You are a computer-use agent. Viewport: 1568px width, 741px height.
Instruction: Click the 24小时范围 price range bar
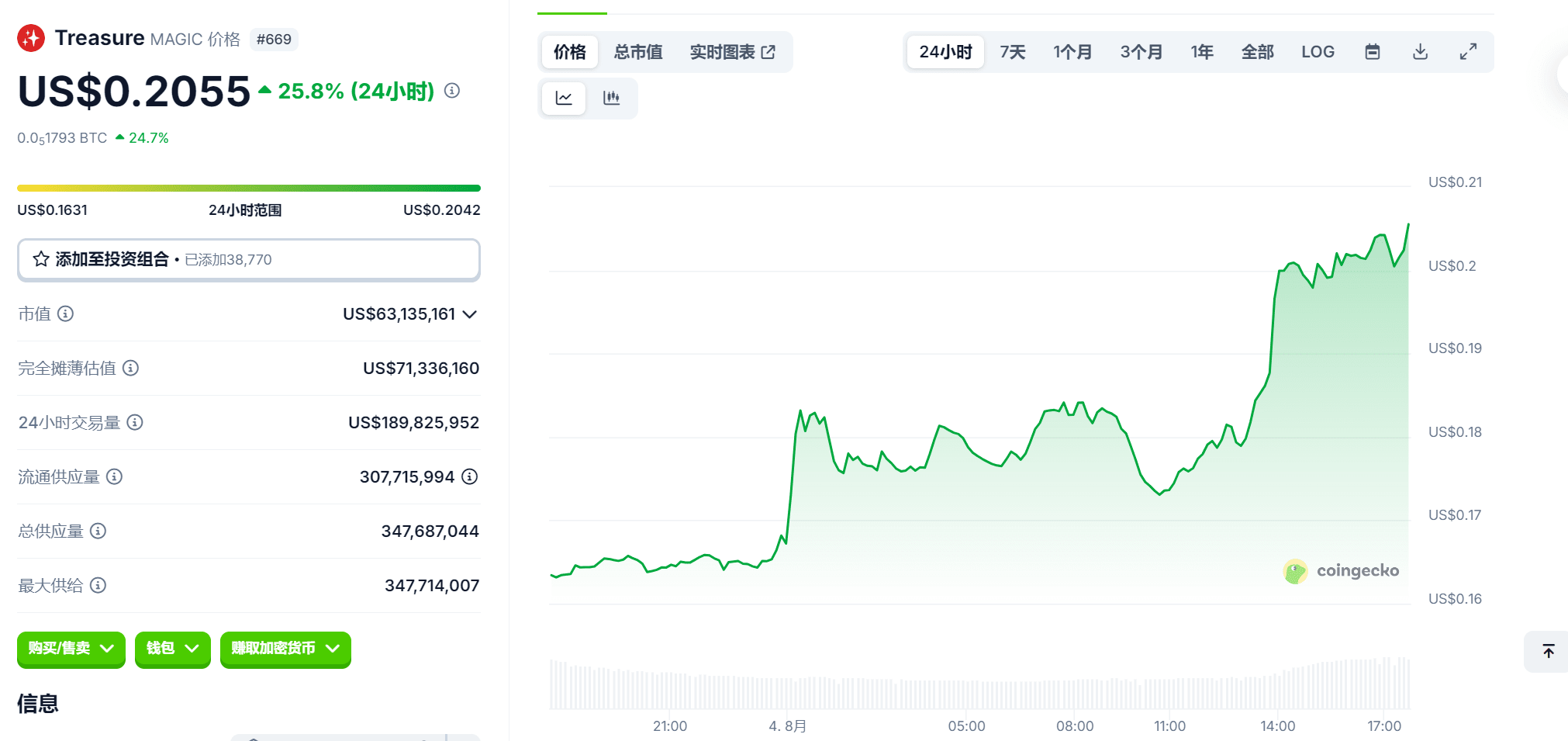(x=249, y=188)
